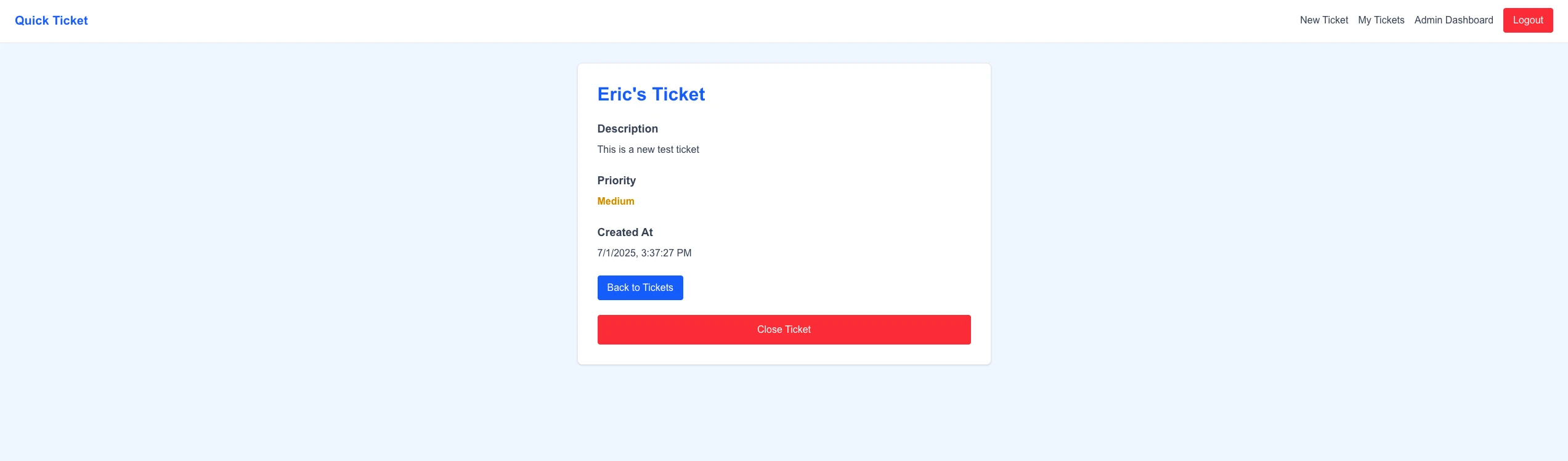Viewport: 1568px width, 461px height.
Task: Open the Admin Dashboard
Action: pos(1453,20)
